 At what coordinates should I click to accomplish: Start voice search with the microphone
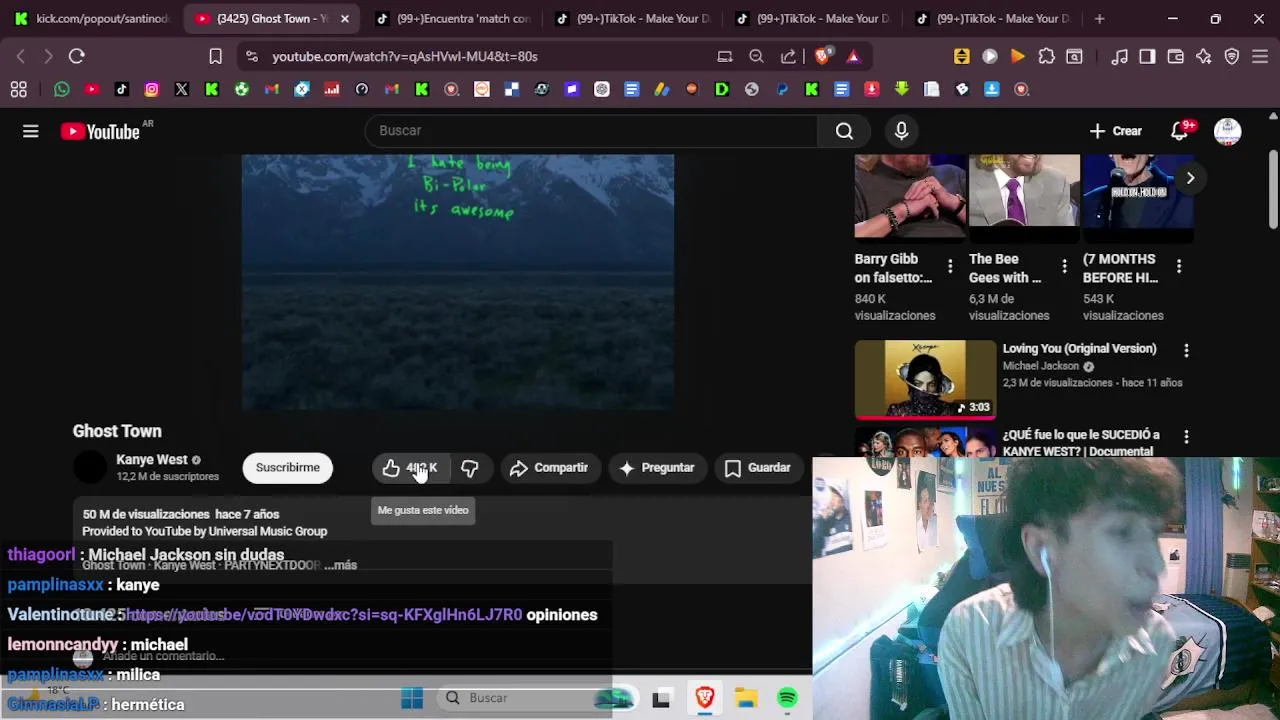click(x=901, y=131)
